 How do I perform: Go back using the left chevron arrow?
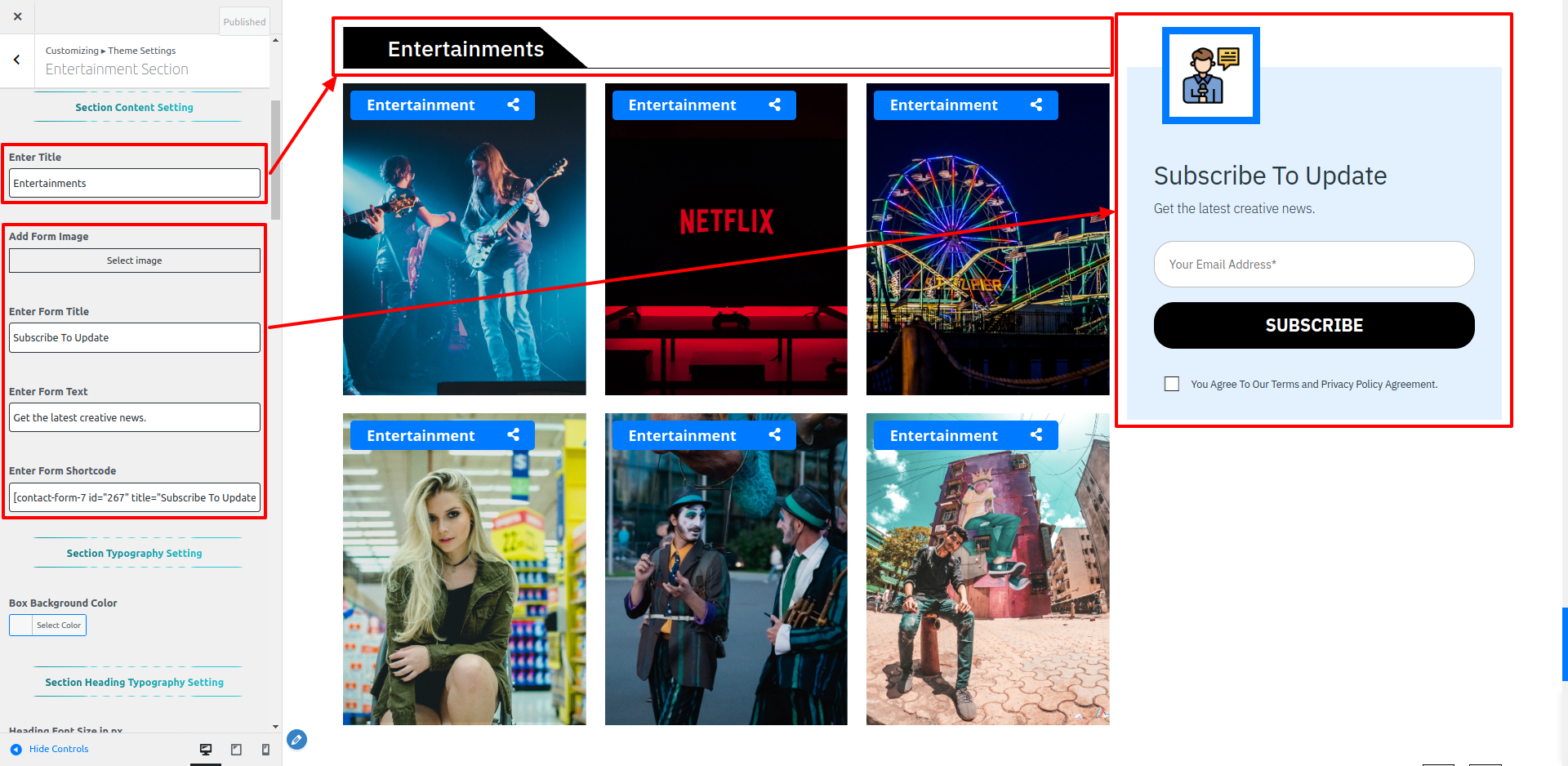click(17, 60)
